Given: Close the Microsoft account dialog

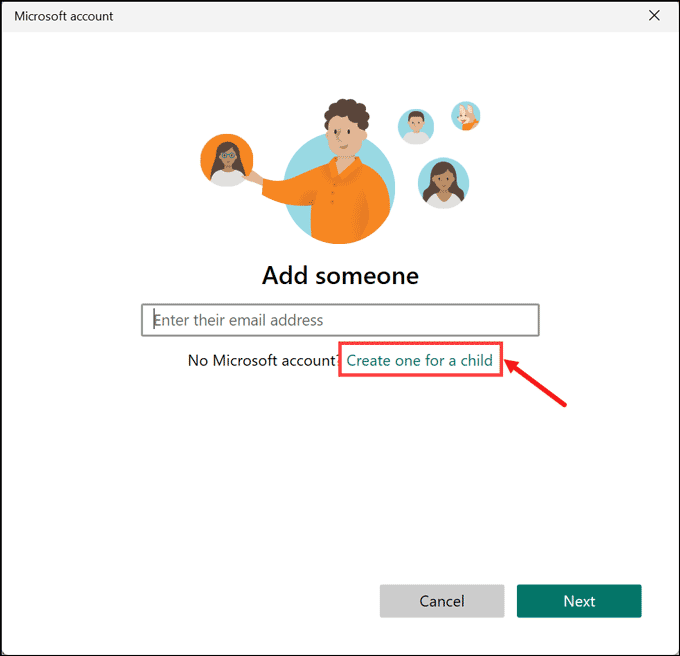Looking at the screenshot, I should click(x=654, y=16).
